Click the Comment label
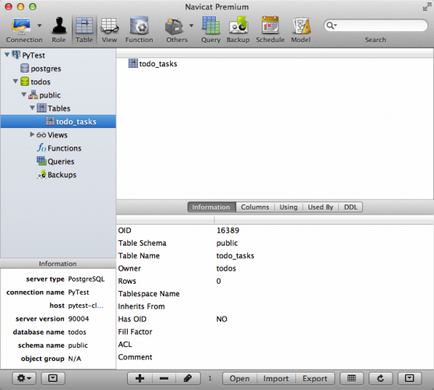The image size is (434, 390). [135, 357]
